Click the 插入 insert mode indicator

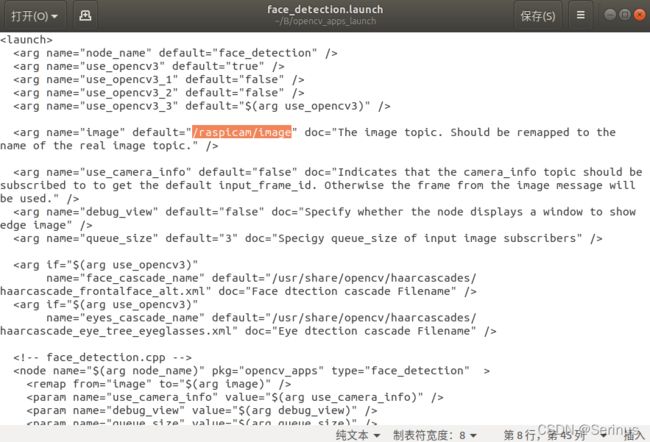[634, 435]
